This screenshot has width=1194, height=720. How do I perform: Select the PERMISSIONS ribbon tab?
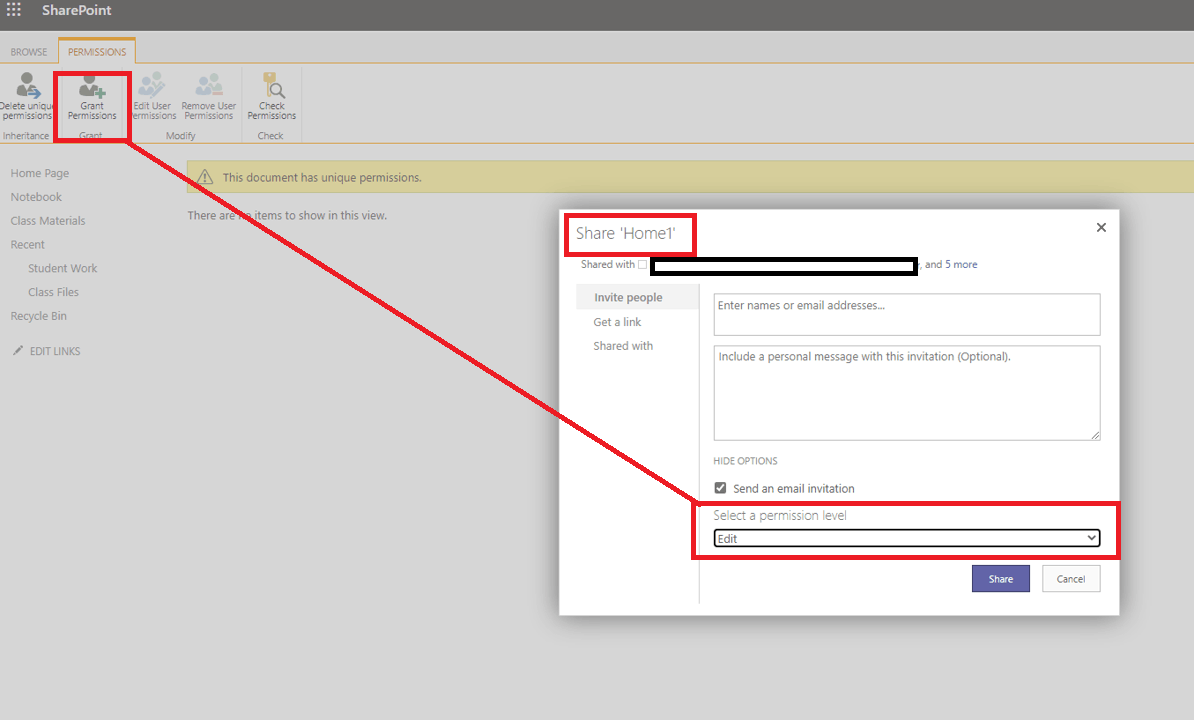(97, 52)
